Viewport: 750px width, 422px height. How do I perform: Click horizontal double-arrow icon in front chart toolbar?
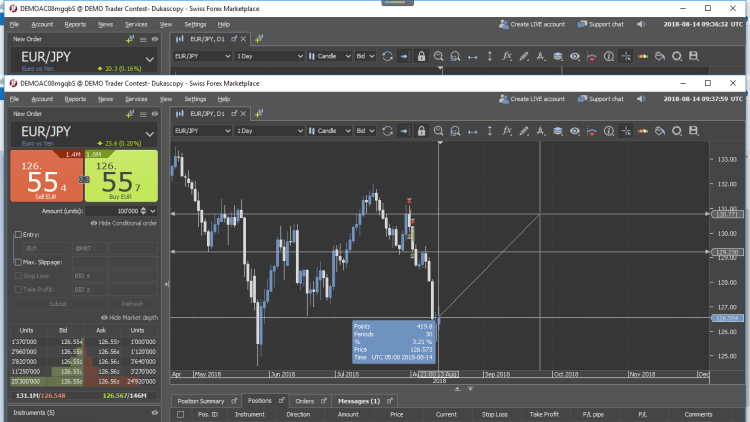tap(473, 131)
